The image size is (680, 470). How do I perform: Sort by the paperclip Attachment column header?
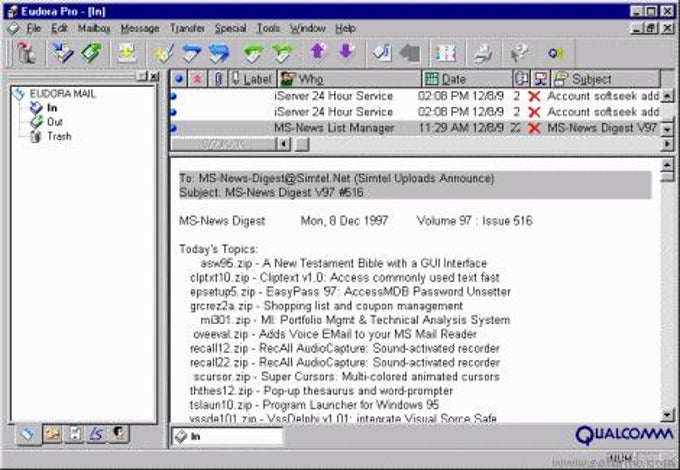tap(218, 79)
